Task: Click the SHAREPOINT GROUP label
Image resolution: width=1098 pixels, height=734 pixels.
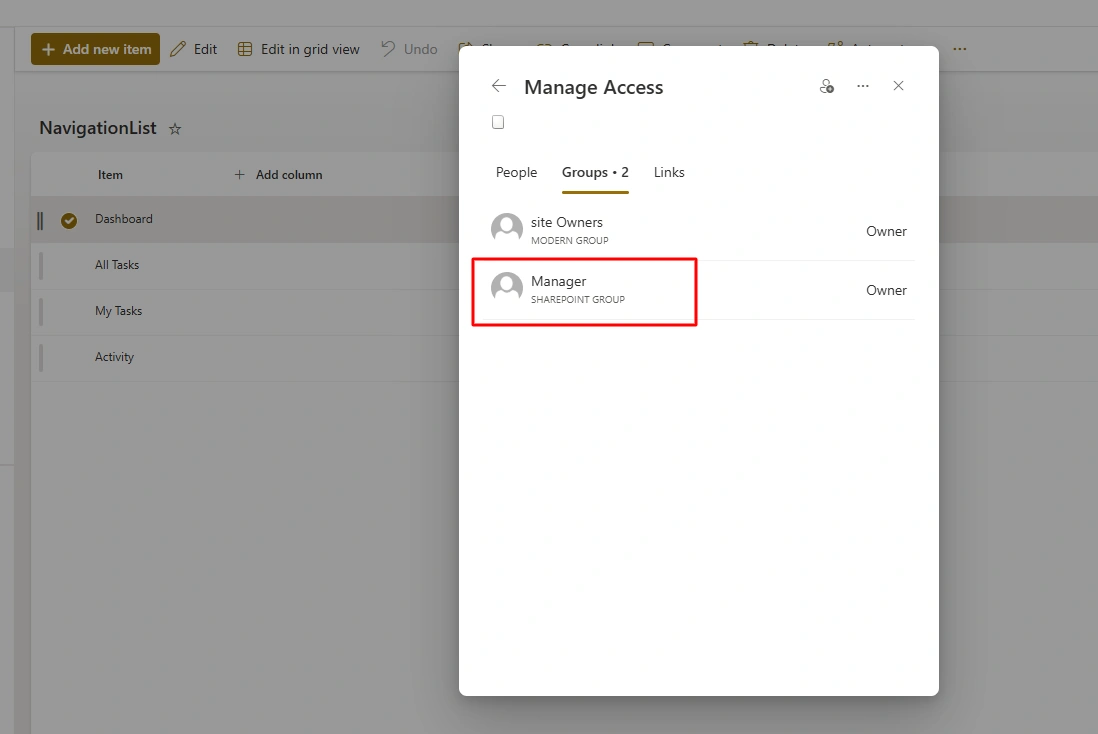Action: [x=578, y=299]
